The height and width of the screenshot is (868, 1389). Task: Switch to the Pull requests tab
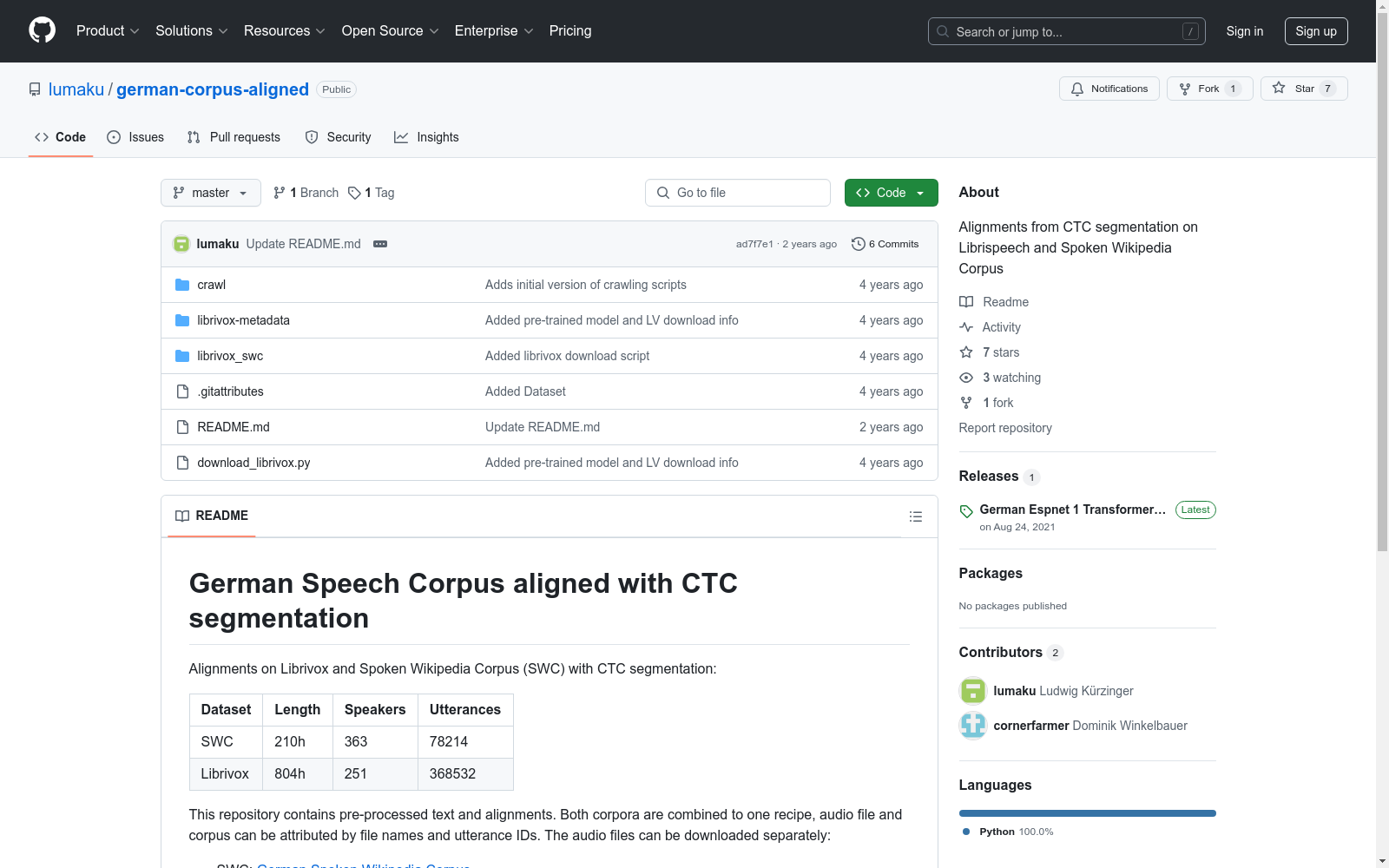pyautogui.click(x=234, y=137)
